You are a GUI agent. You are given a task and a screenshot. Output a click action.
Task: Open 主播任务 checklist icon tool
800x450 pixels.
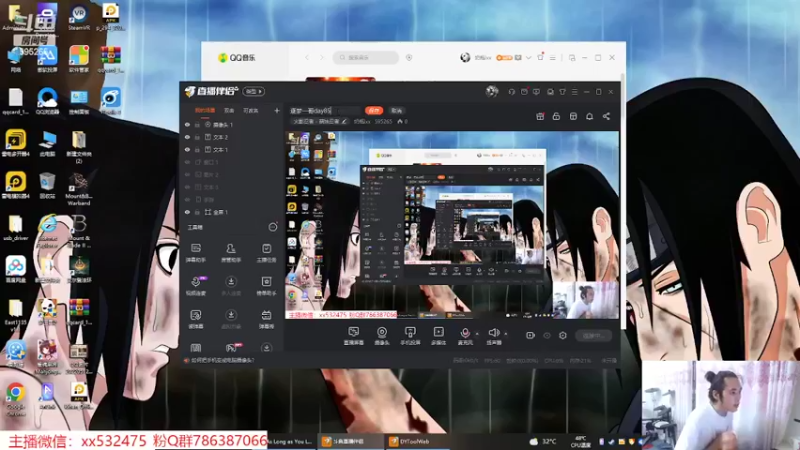point(266,253)
